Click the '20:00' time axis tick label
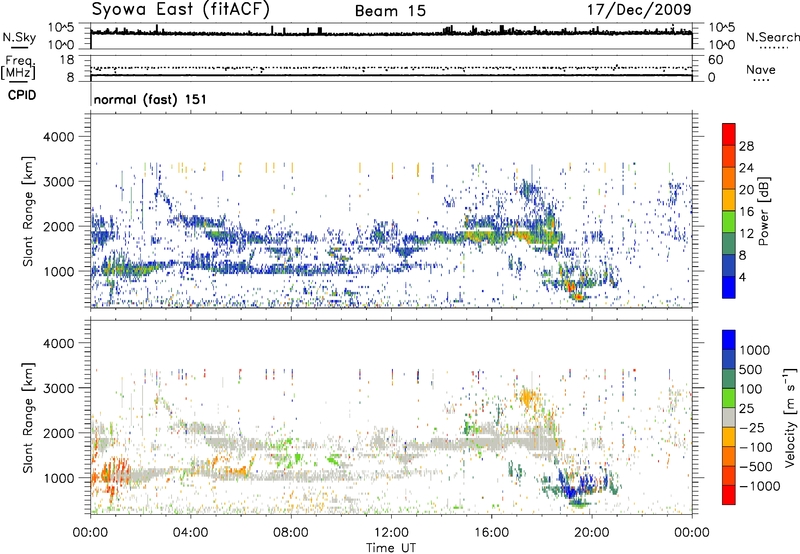Screen dimensions: 800x554 point(592,533)
